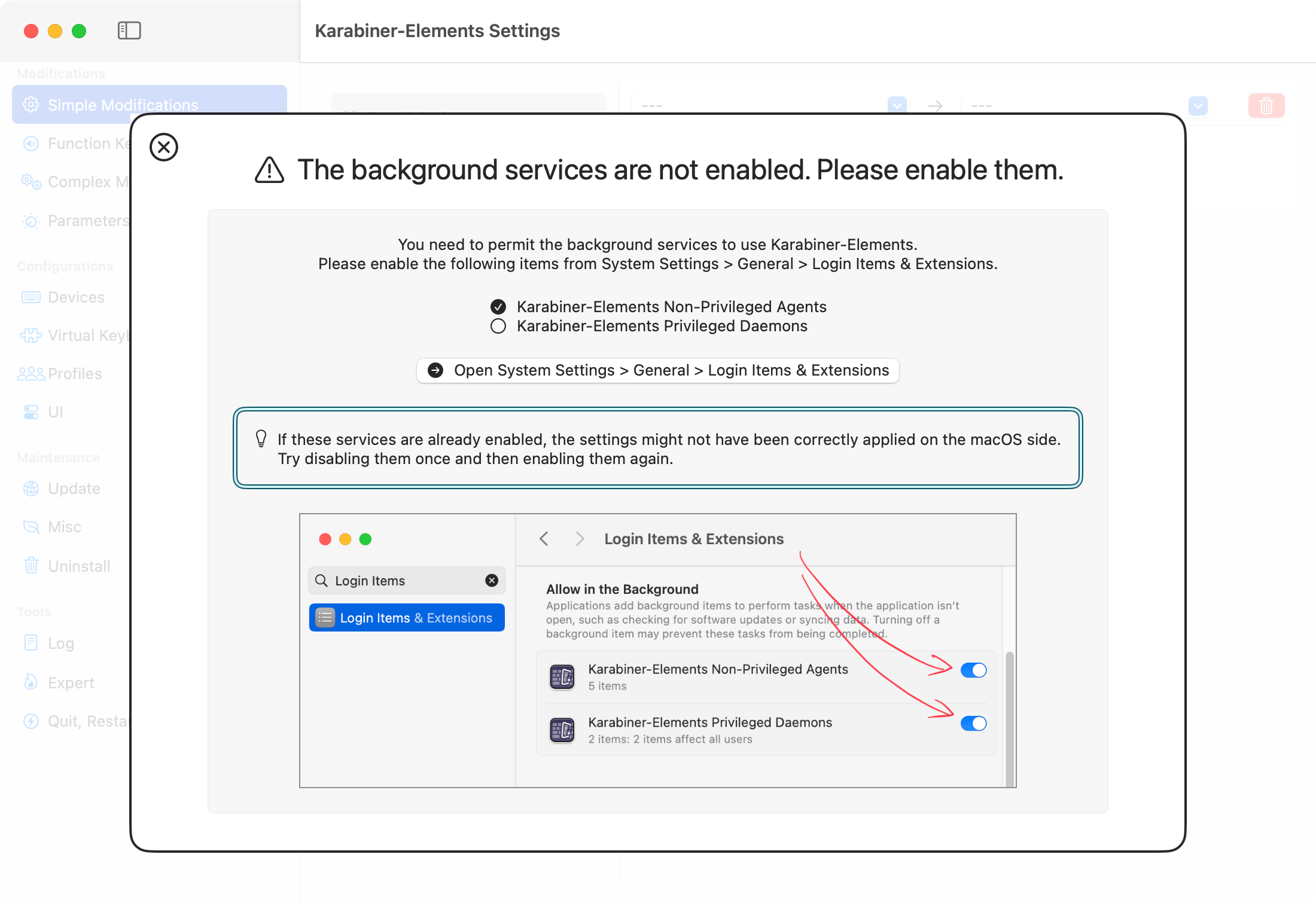1316x903 pixels.
Task: Click the magnifier icon in the search field
Action: coord(321,581)
